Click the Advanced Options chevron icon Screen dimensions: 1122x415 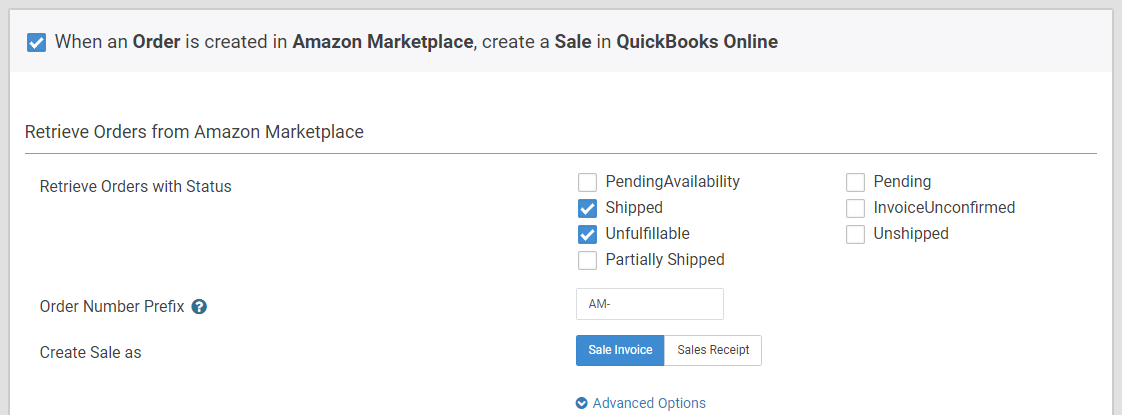coord(582,404)
